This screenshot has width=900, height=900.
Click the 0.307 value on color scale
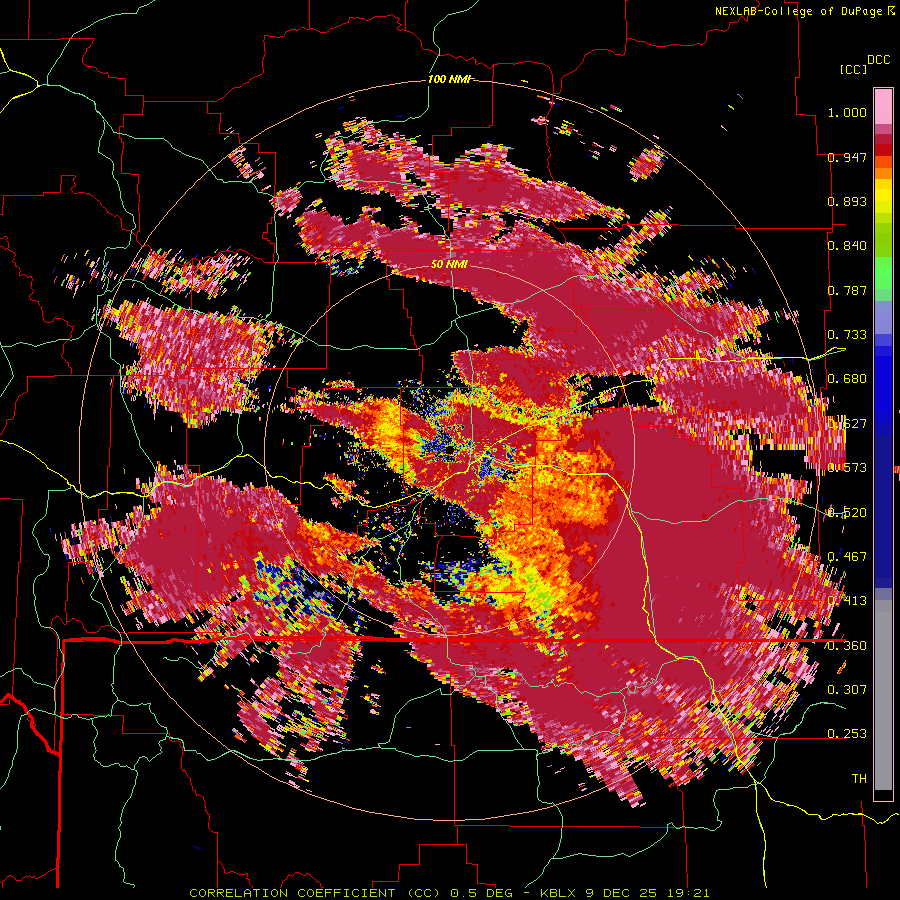(x=847, y=689)
